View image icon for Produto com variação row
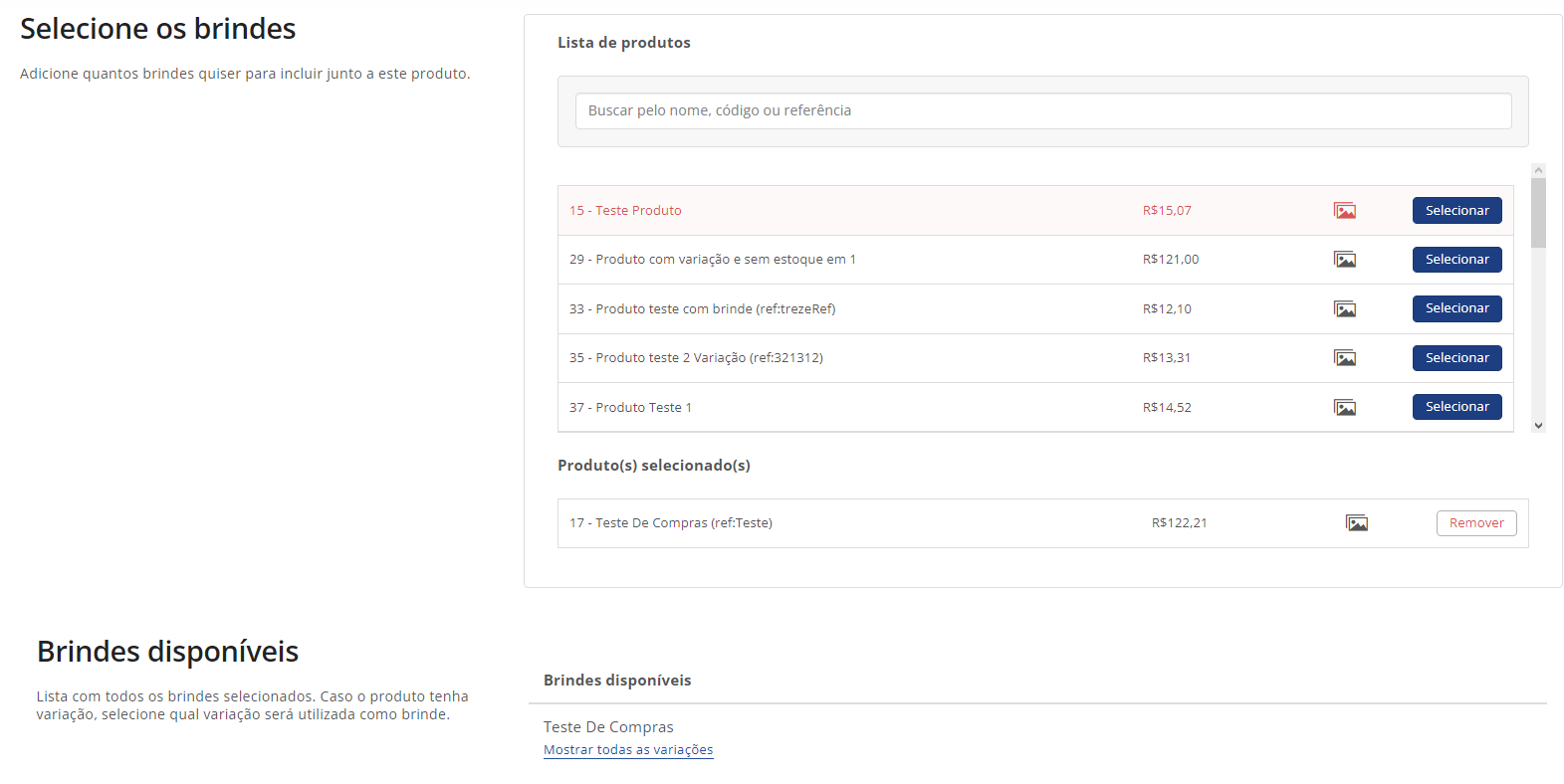This screenshot has width=1564, height=784. pyautogui.click(x=1345, y=260)
